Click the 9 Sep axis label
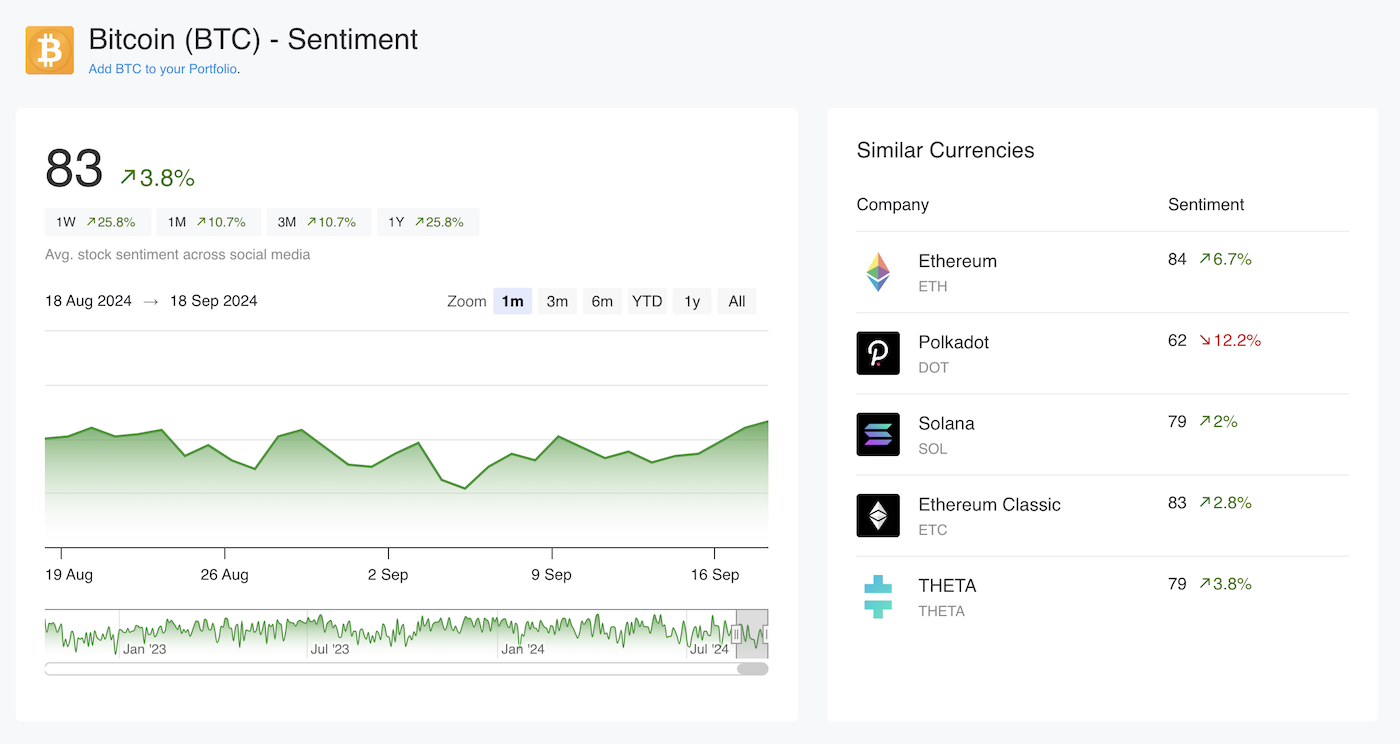The image size is (1400, 744). pyautogui.click(x=552, y=574)
